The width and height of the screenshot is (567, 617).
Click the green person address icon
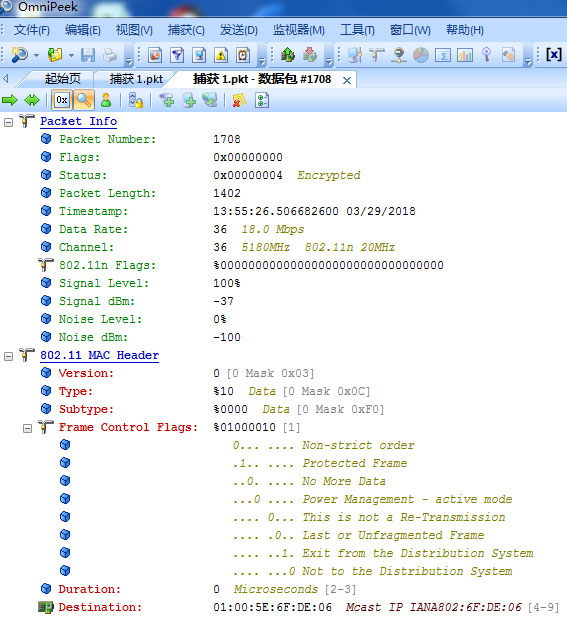coord(106,100)
